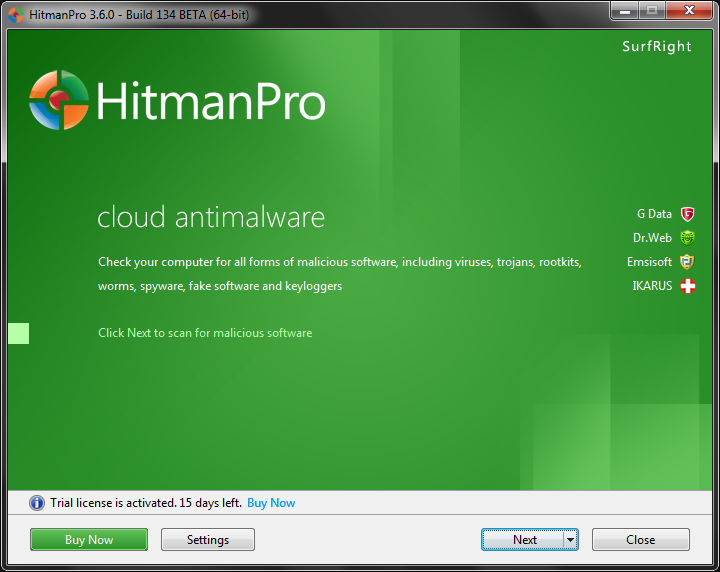Click the IKARUS label
Screen dimensions: 720x572
(x=652, y=286)
